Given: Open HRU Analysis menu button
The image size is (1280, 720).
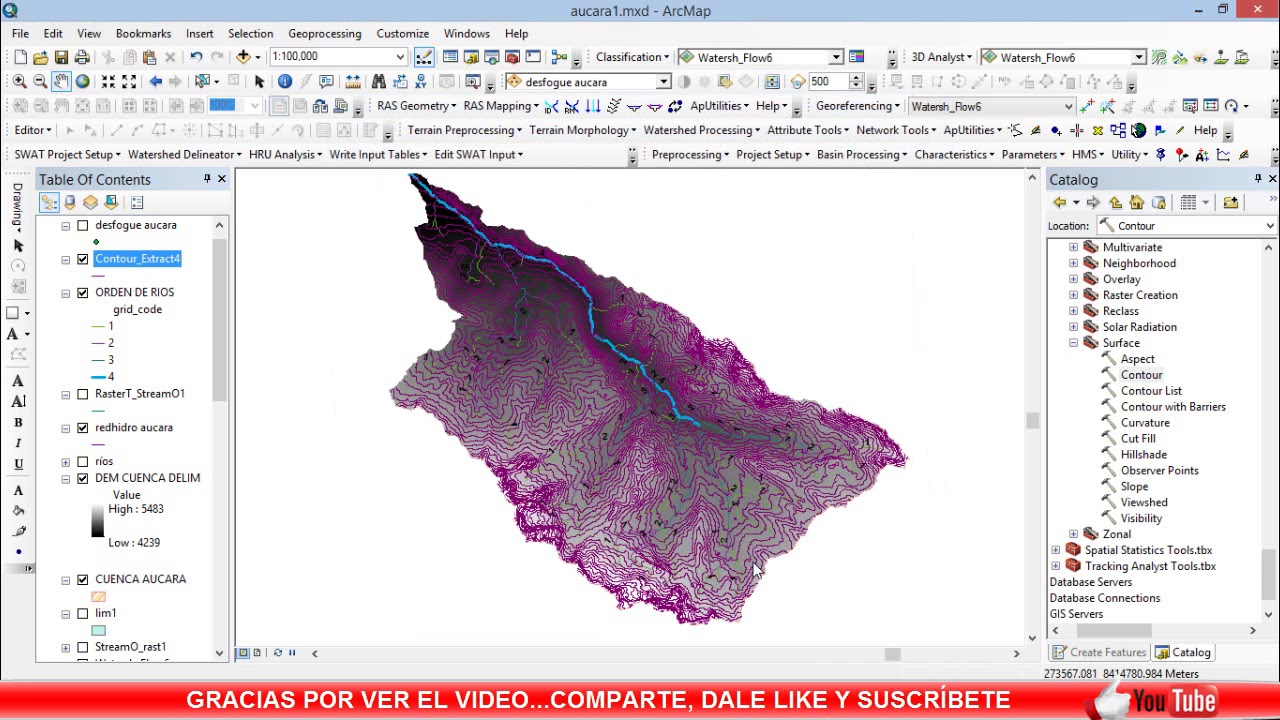Looking at the screenshot, I should pyautogui.click(x=285, y=155).
